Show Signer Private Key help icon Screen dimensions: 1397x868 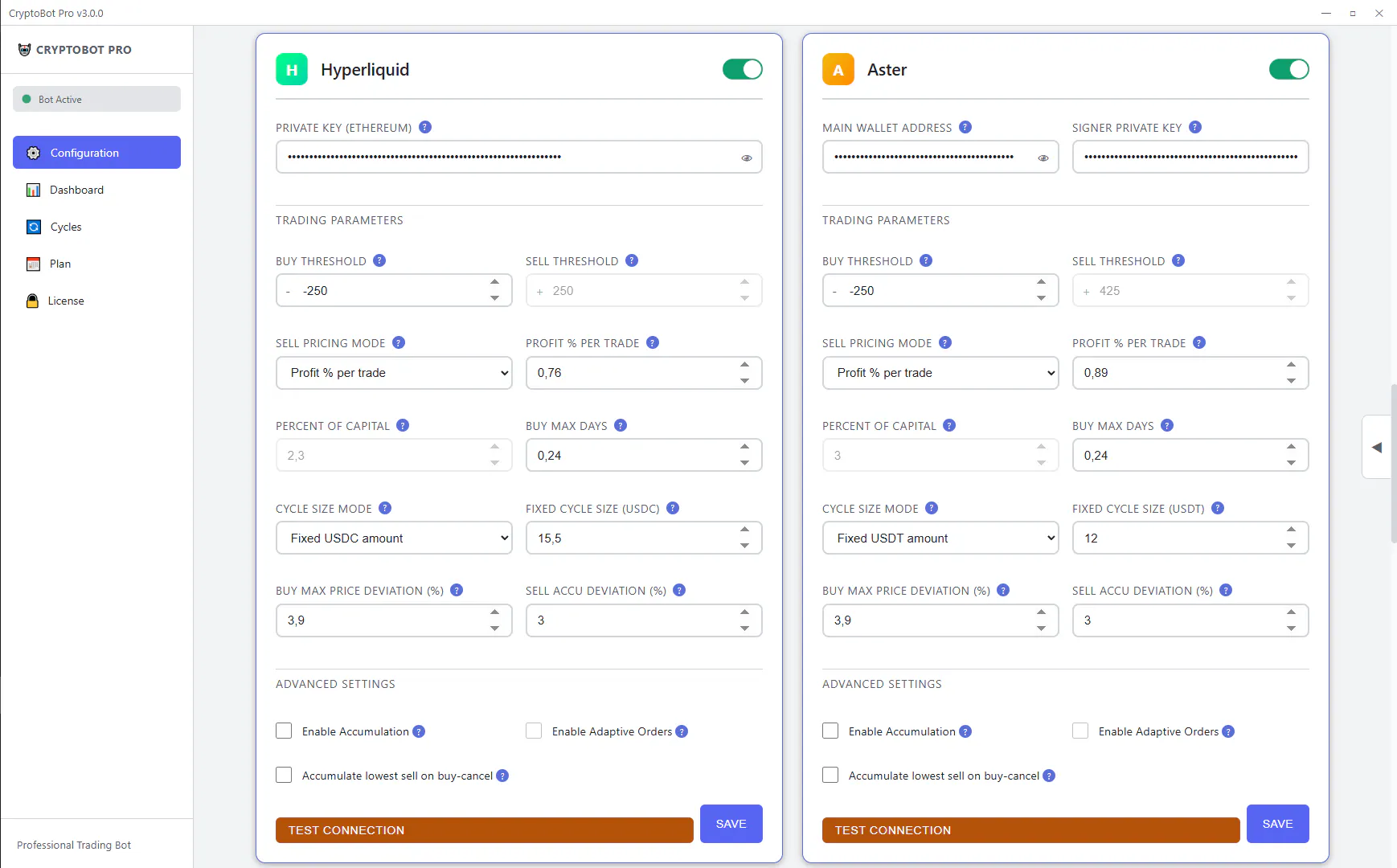click(1195, 127)
